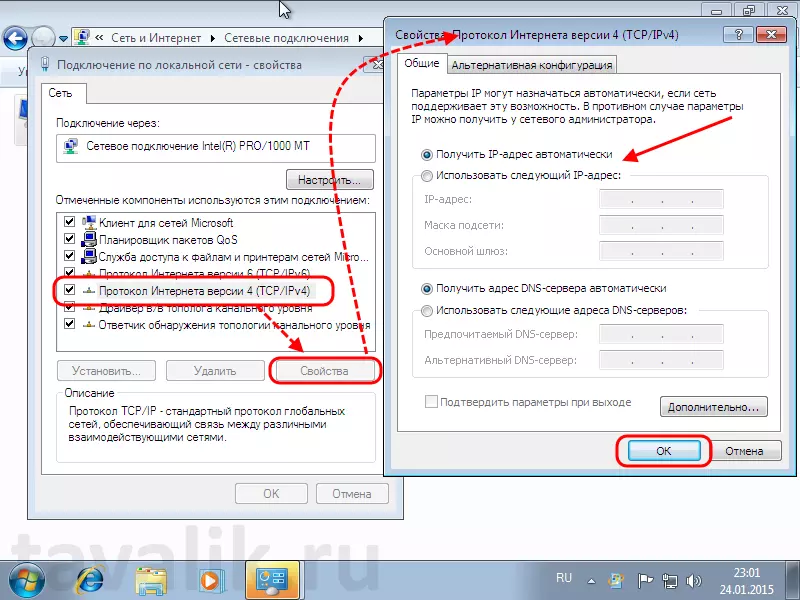Click the 'Предпочитаемый DNS-сервер' field

point(661,335)
